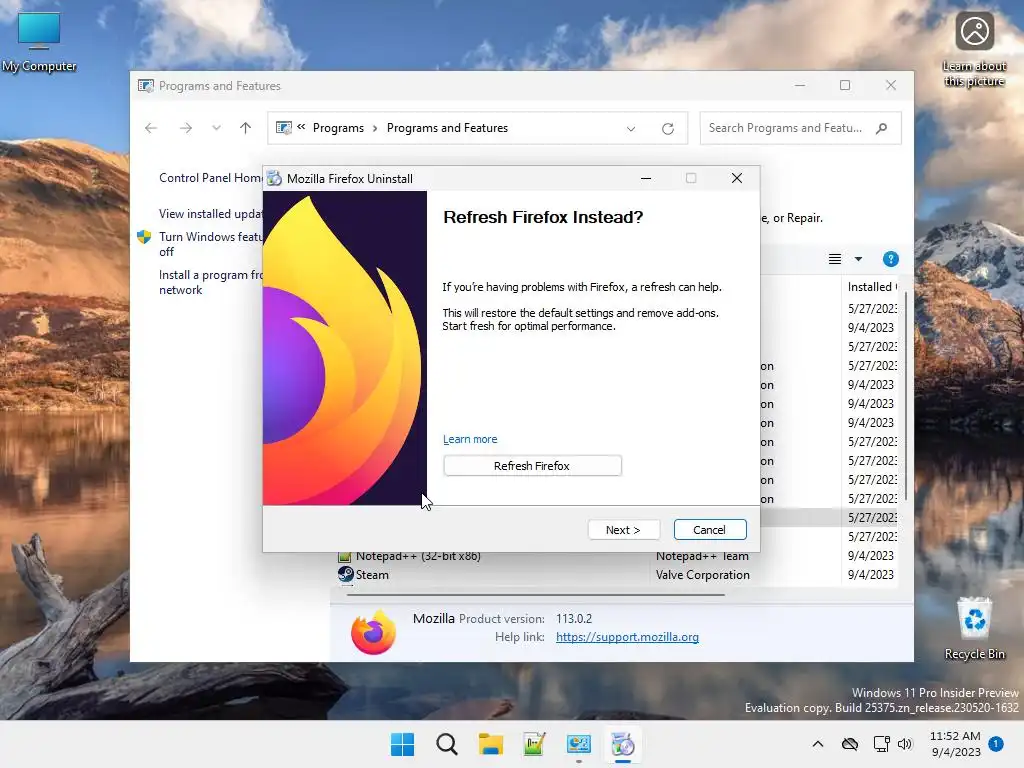The height and width of the screenshot is (768, 1024).
Task: Click Turn Windows features on or off
Action: tap(210, 244)
